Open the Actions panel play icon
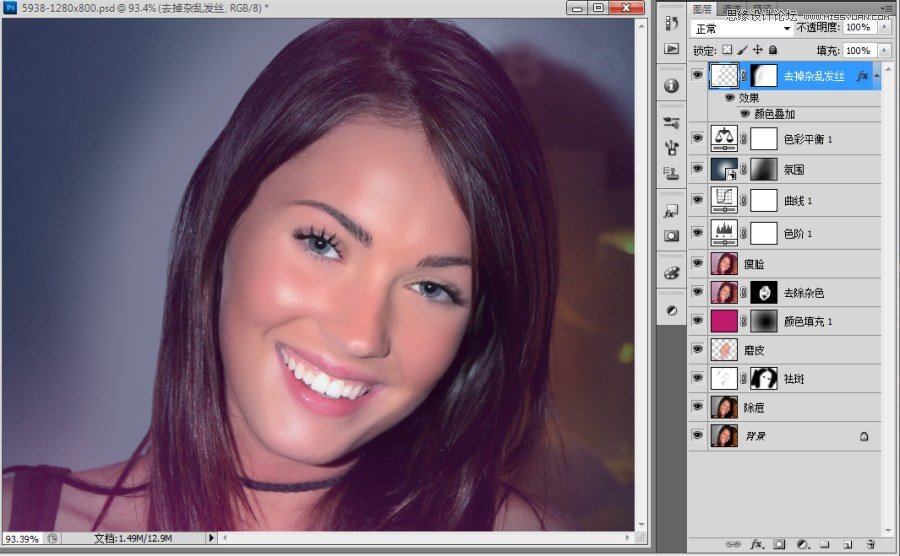 (x=671, y=49)
